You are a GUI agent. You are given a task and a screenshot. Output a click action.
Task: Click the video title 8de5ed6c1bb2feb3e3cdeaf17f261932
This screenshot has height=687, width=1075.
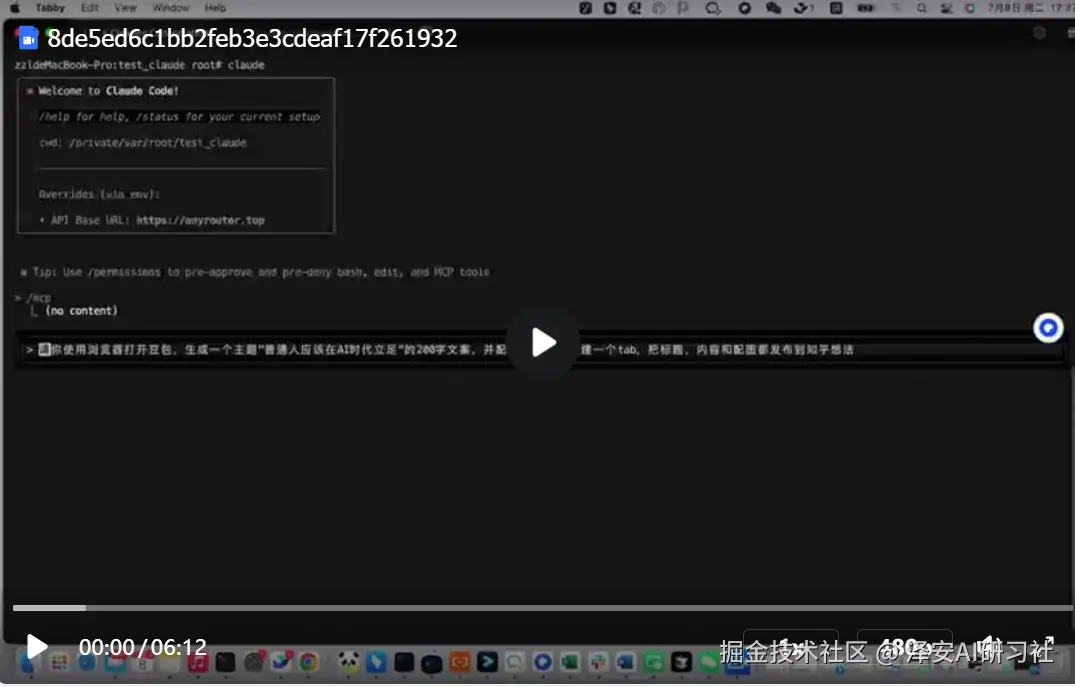tap(252, 38)
